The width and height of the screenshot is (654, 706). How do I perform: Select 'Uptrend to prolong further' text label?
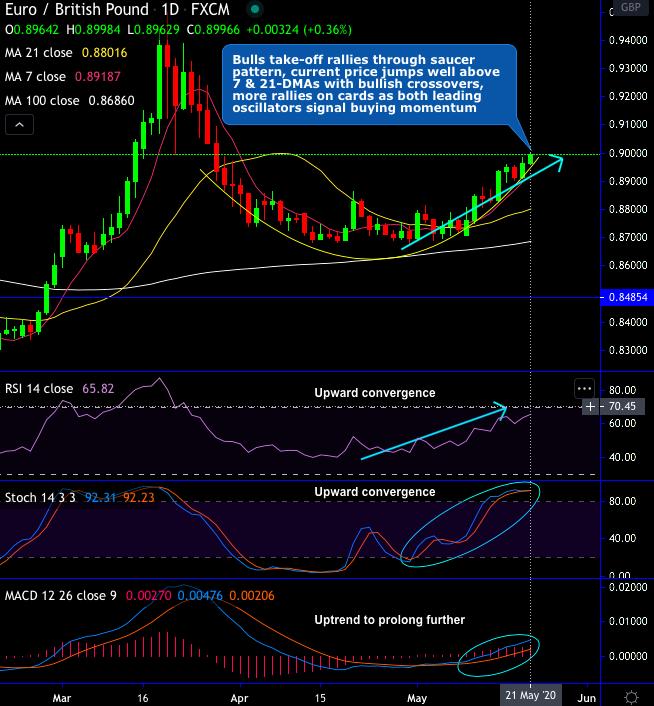coord(390,620)
